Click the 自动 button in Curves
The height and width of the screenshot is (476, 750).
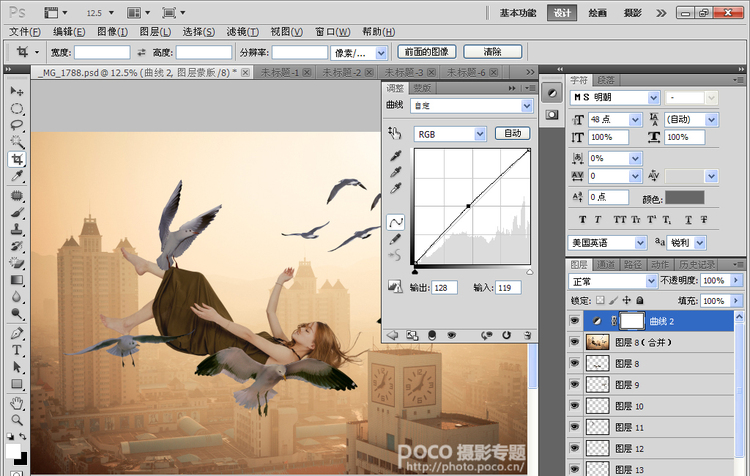click(x=512, y=133)
